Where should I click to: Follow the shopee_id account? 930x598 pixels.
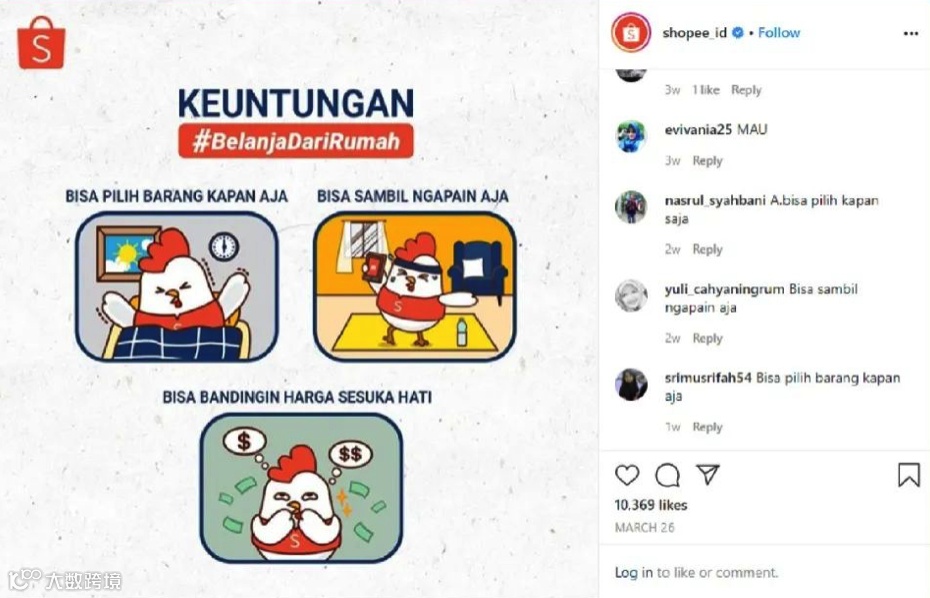click(779, 33)
